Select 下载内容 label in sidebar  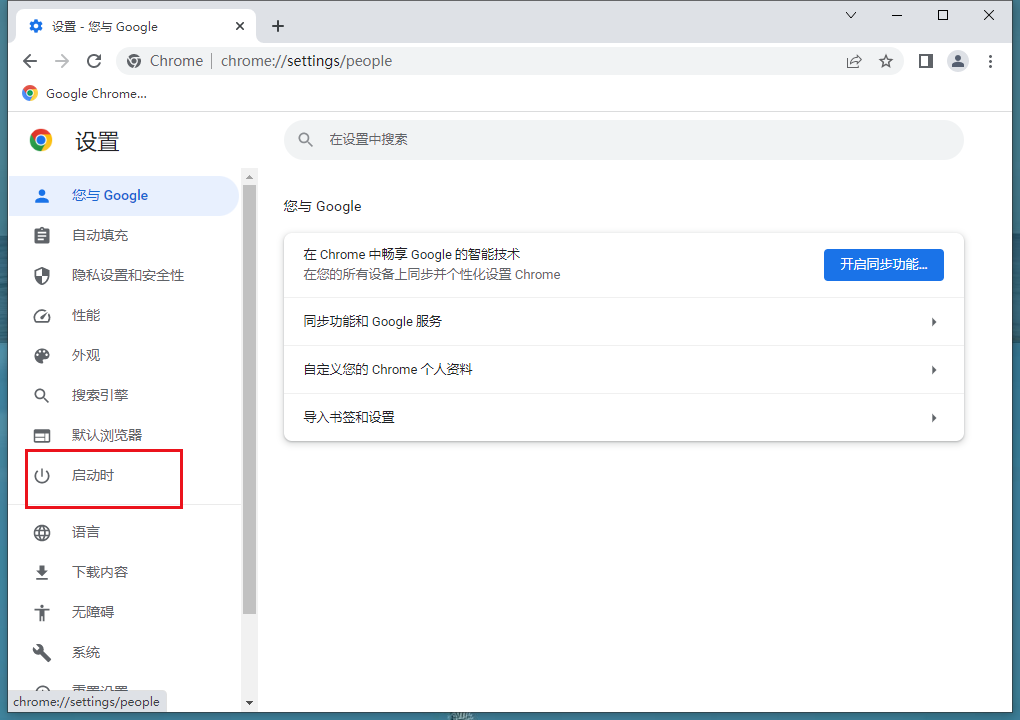100,572
